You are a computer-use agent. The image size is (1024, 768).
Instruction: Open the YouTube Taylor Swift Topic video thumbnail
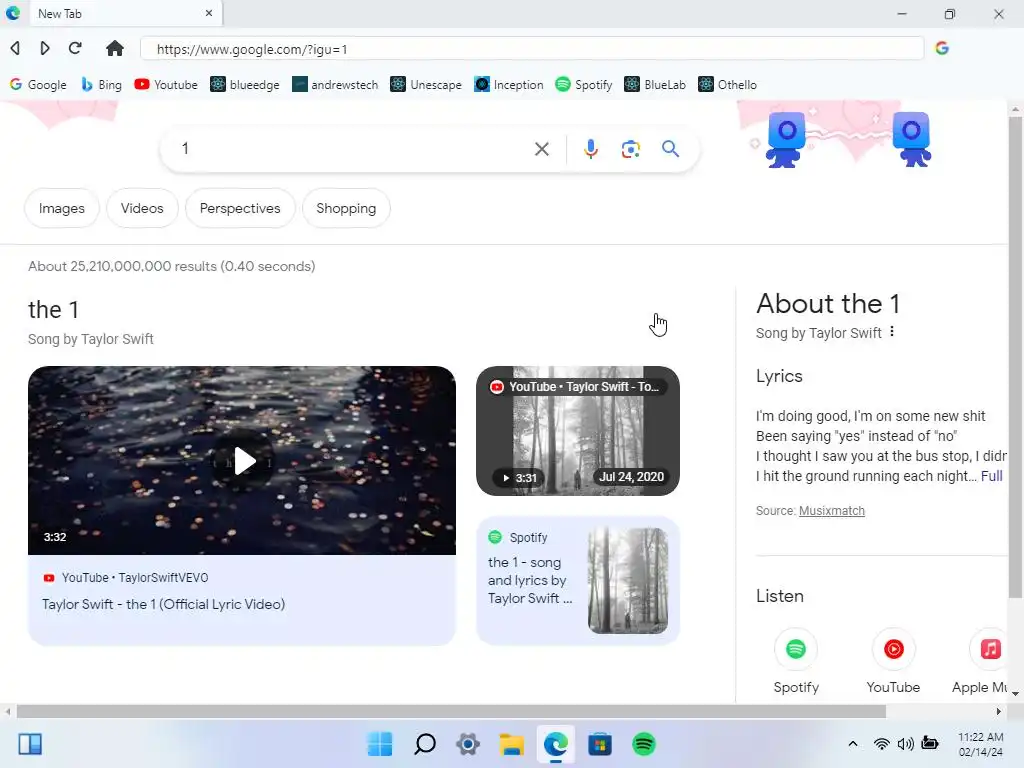coord(578,431)
